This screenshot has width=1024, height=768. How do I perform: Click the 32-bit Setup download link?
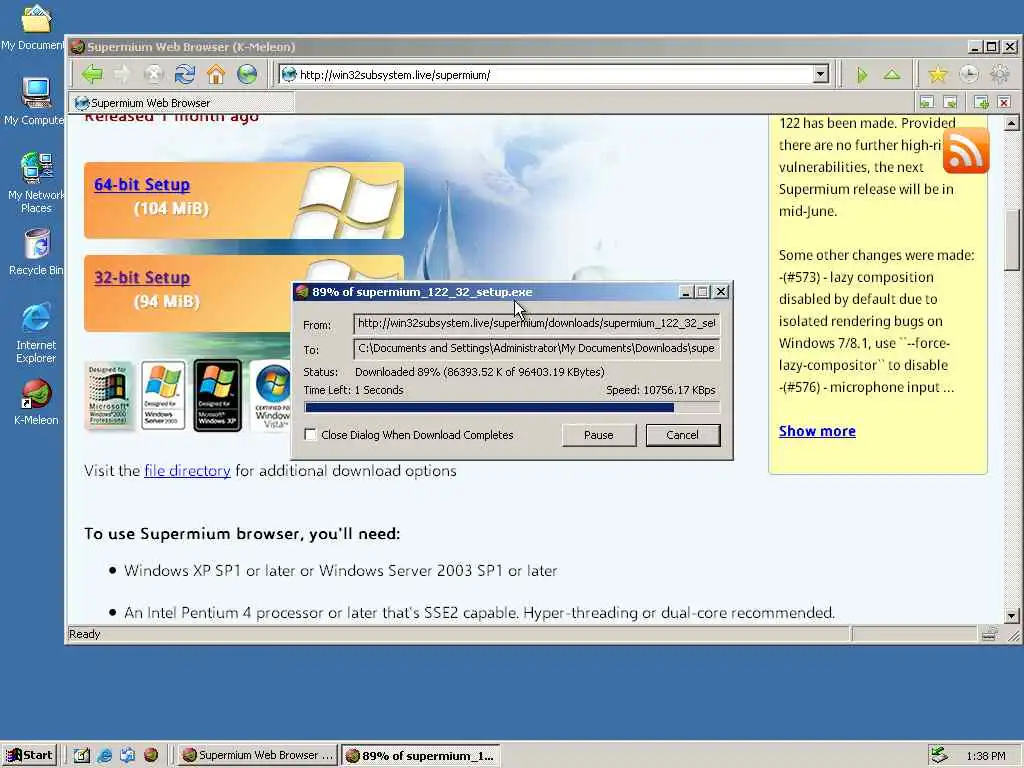pos(142,278)
